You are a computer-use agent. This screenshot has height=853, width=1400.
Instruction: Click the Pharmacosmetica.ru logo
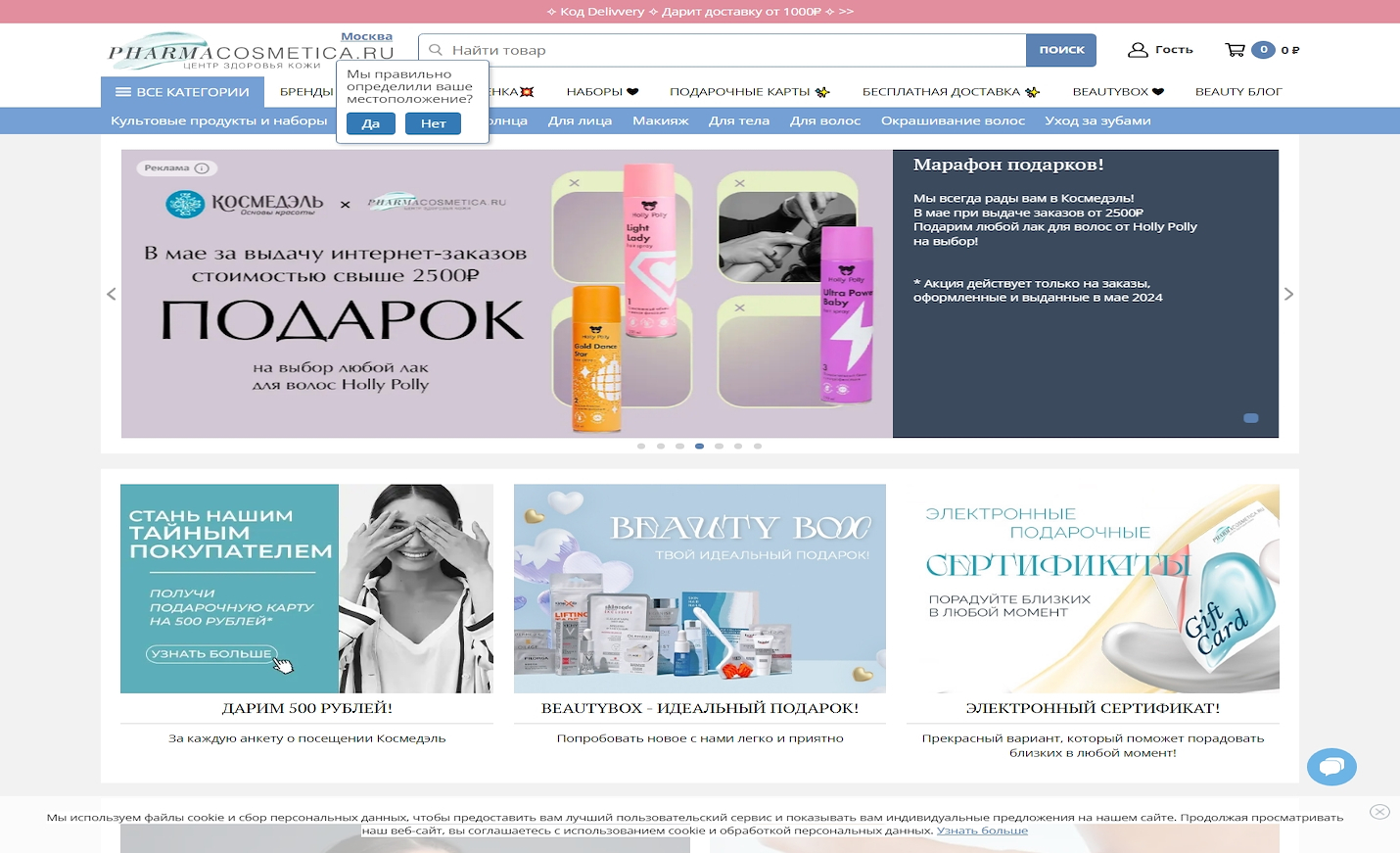[251, 52]
